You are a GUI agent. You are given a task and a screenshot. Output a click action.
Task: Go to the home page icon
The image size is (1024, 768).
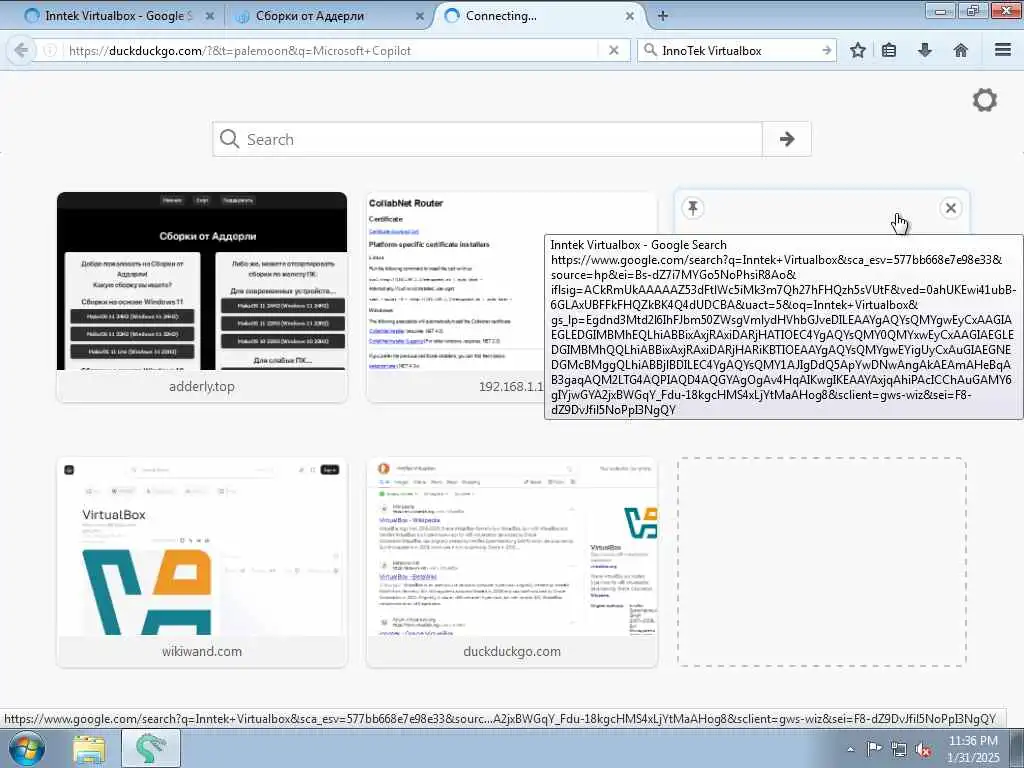point(961,50)
